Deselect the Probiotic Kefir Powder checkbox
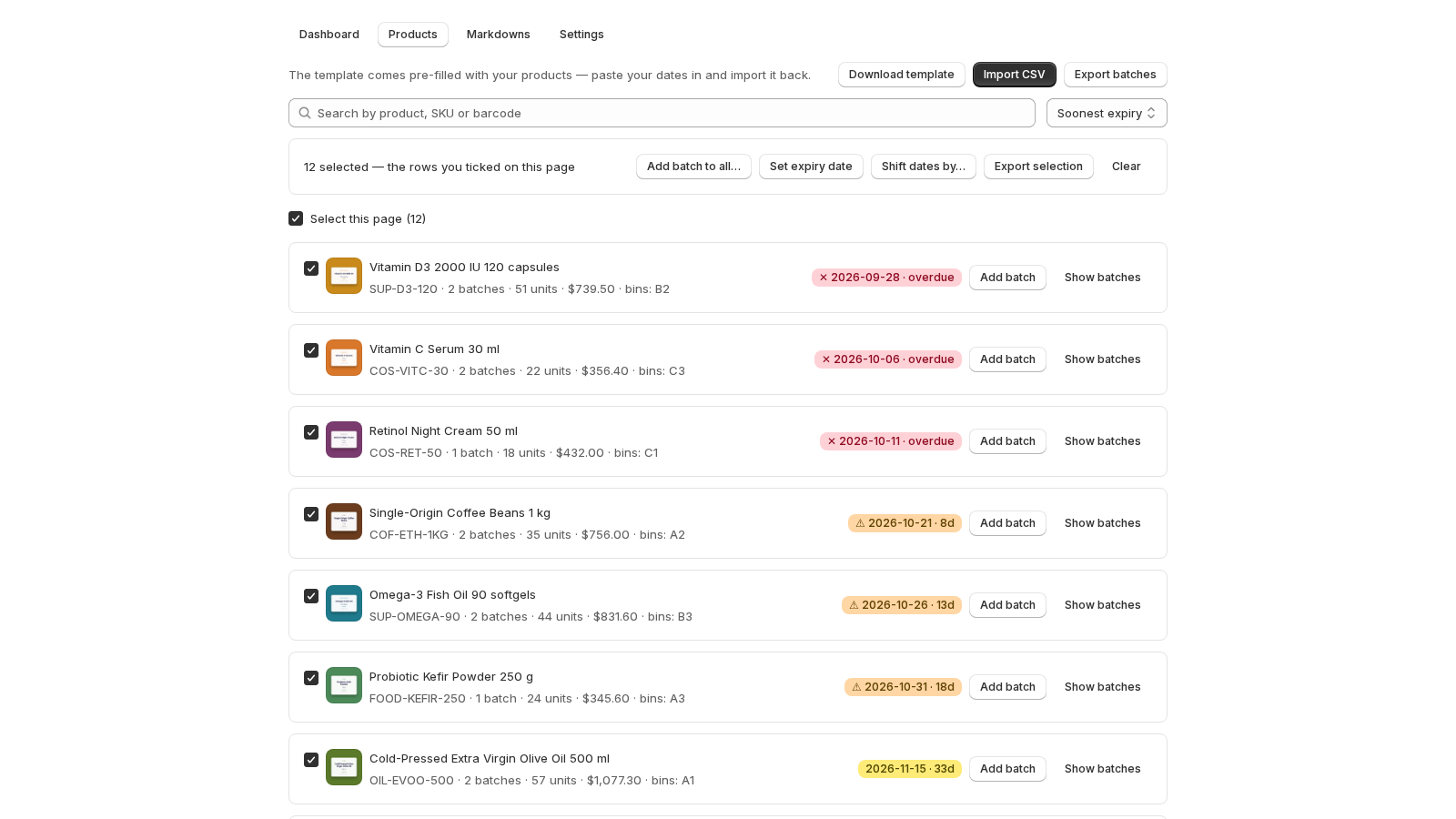The height and width of the screenshot is (819, 1456). (311, 678)
